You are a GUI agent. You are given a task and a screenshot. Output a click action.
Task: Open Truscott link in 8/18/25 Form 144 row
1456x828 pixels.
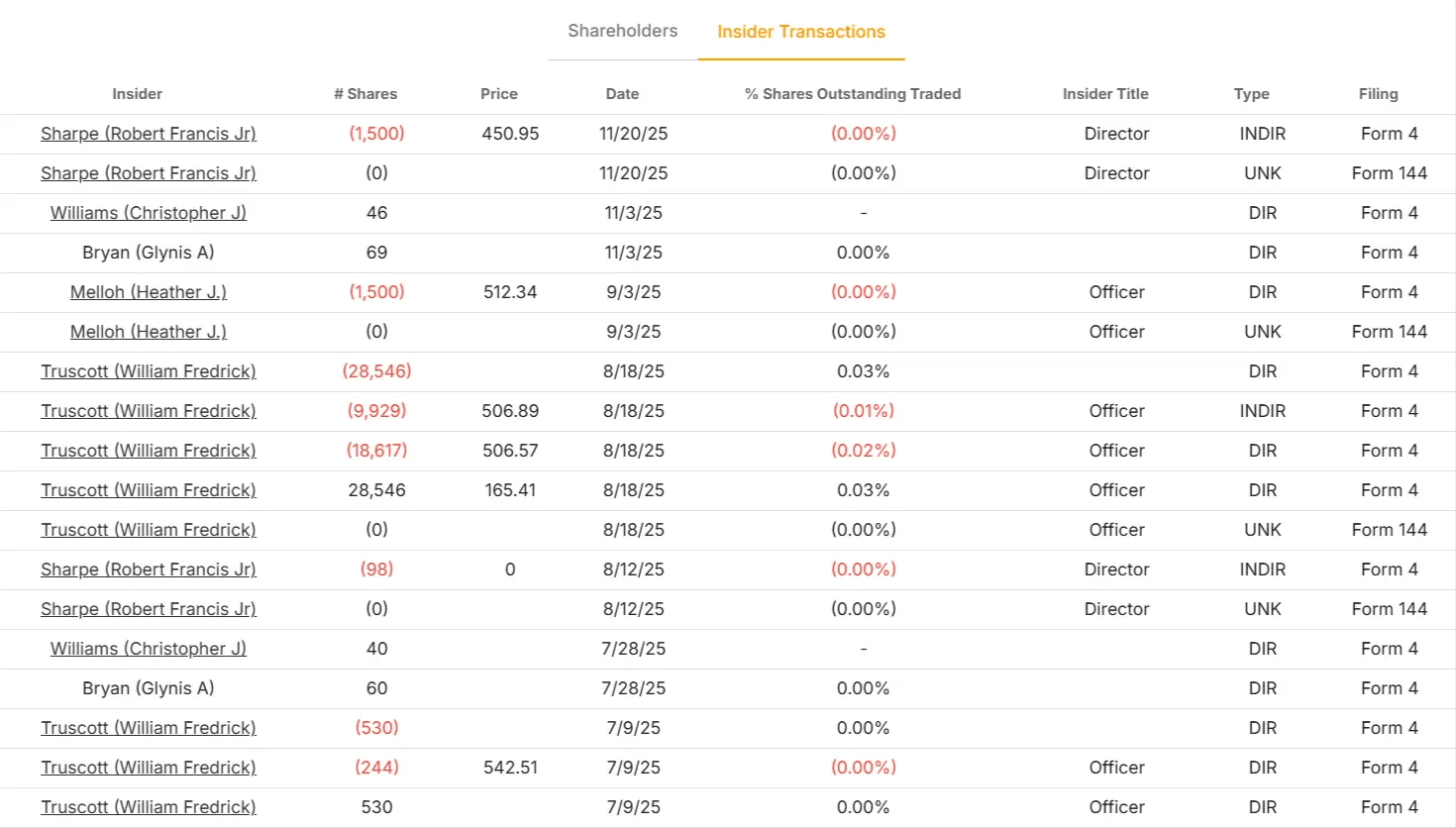click(x=148, y=530)
